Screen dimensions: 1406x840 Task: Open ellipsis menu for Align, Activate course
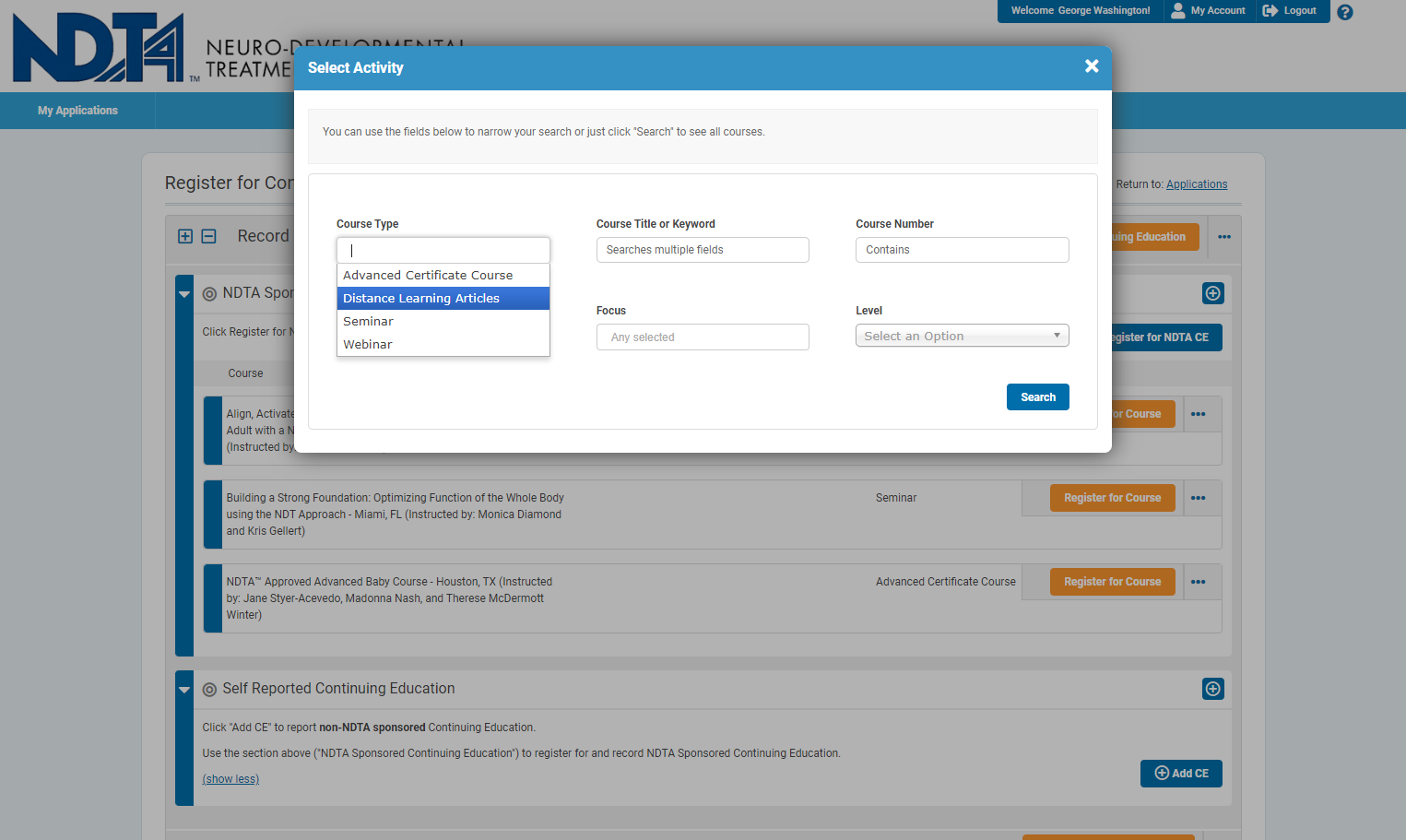[x=1199, y=414]
